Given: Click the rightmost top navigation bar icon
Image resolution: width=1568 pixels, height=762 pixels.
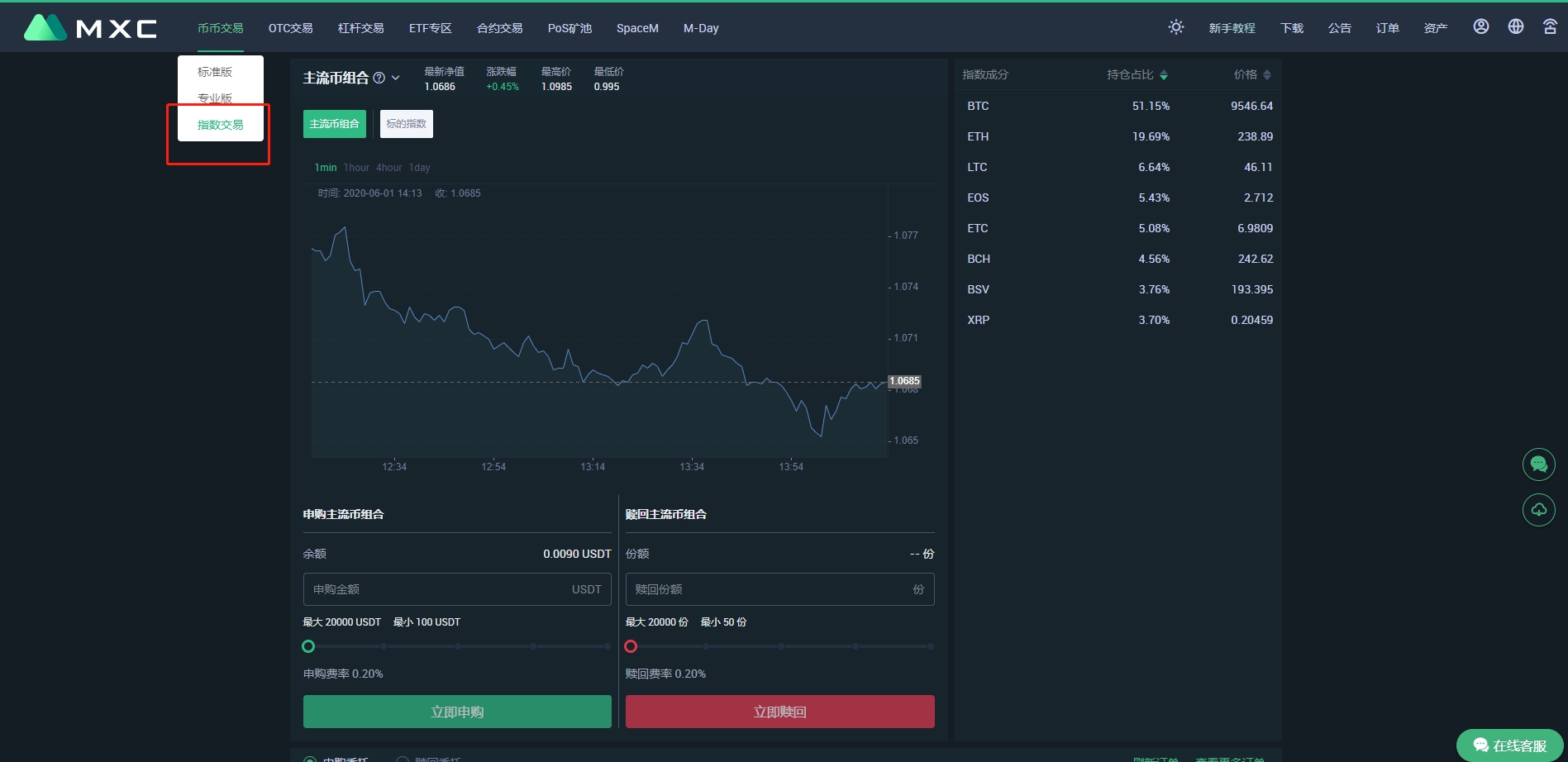Looking at the screenshot, I should 1550,26.
